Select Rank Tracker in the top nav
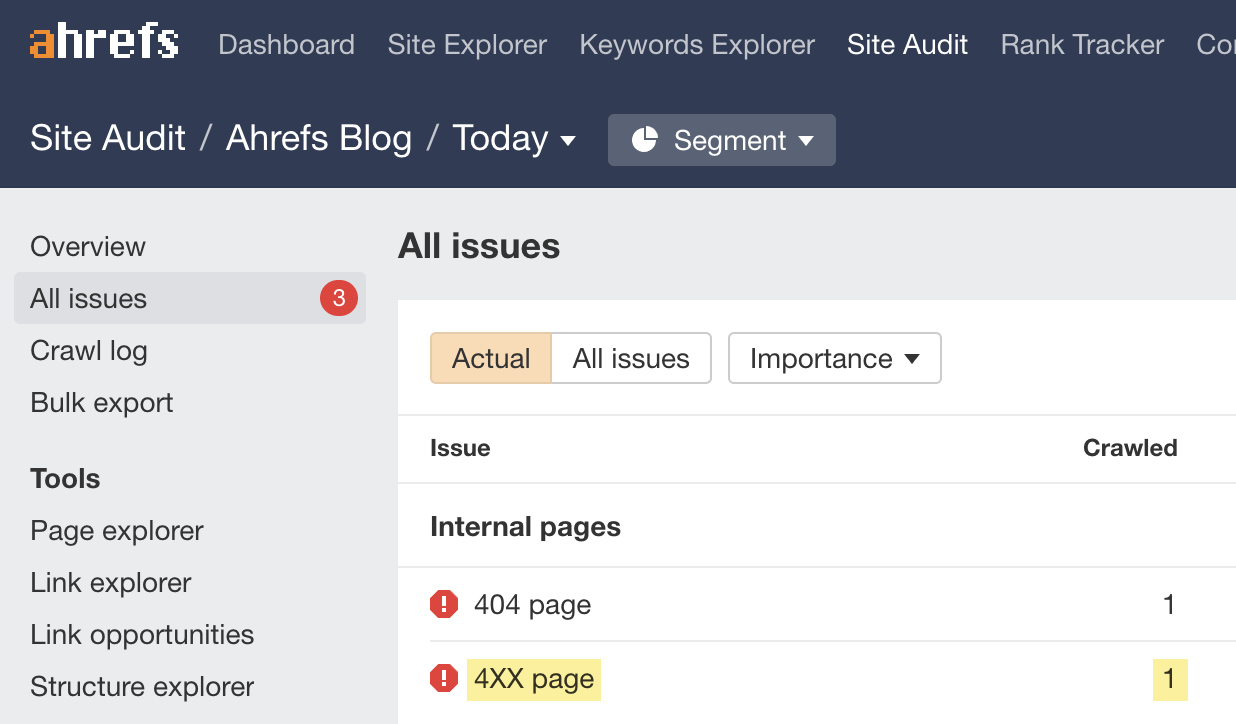The image size is (1236, 724). (1081, 44)
